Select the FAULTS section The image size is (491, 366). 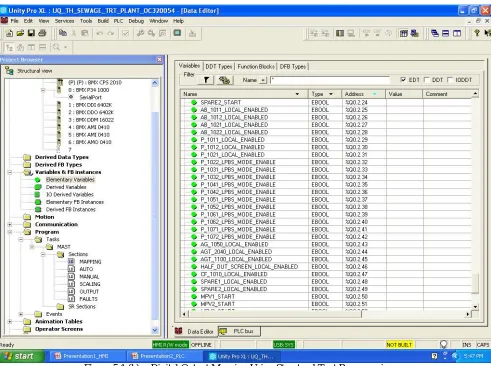(x=88, y=299)
